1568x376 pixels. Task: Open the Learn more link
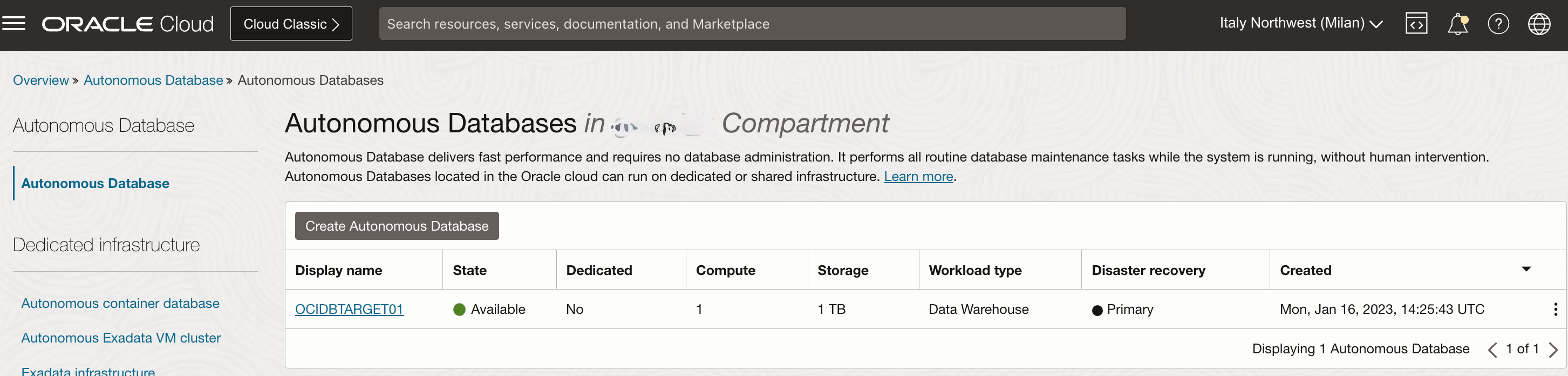click(x=918, y=176)
